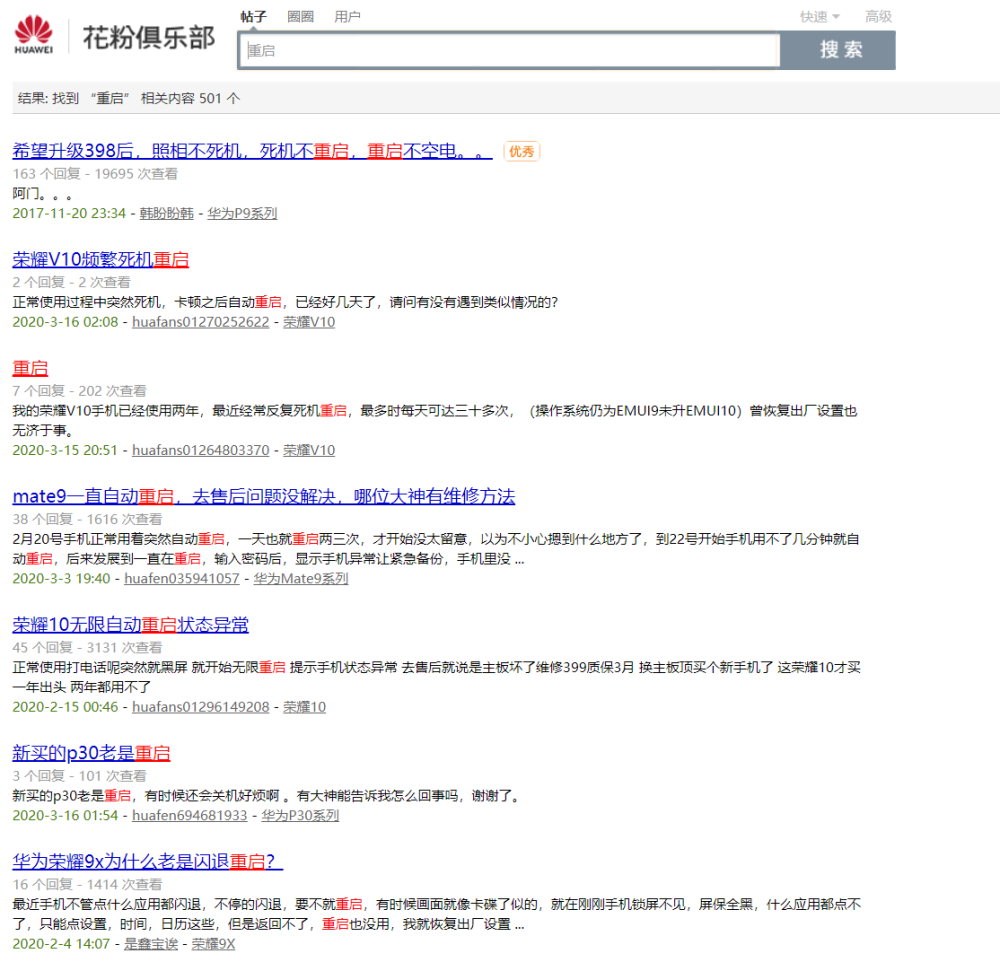Viewport: 1000px width, 971px height.
Task: Click the result count text 相关内容 501 个
Action: tap(190, 98)
